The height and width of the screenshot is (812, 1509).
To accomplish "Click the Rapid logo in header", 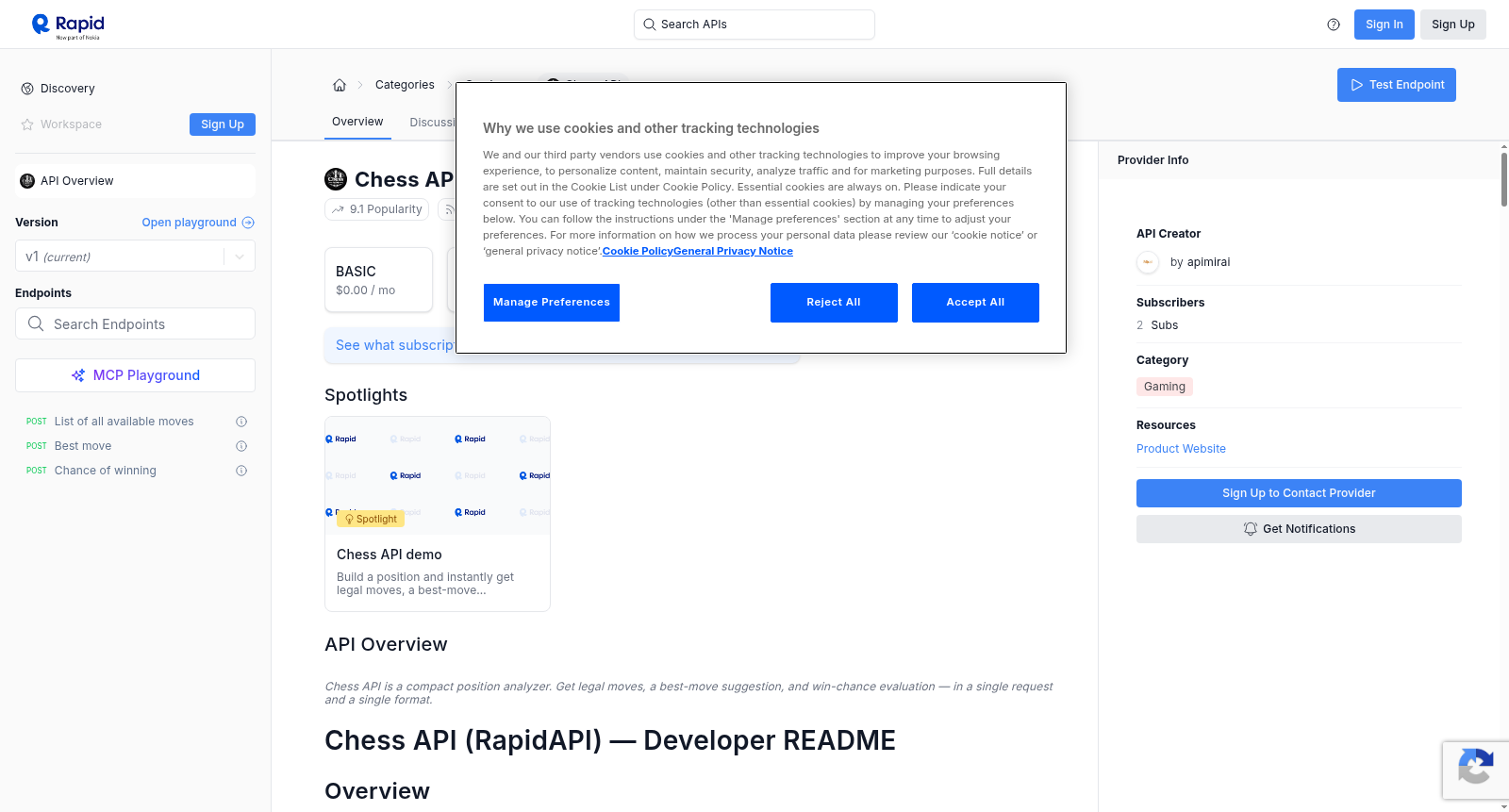I will (x=68, y=25).
